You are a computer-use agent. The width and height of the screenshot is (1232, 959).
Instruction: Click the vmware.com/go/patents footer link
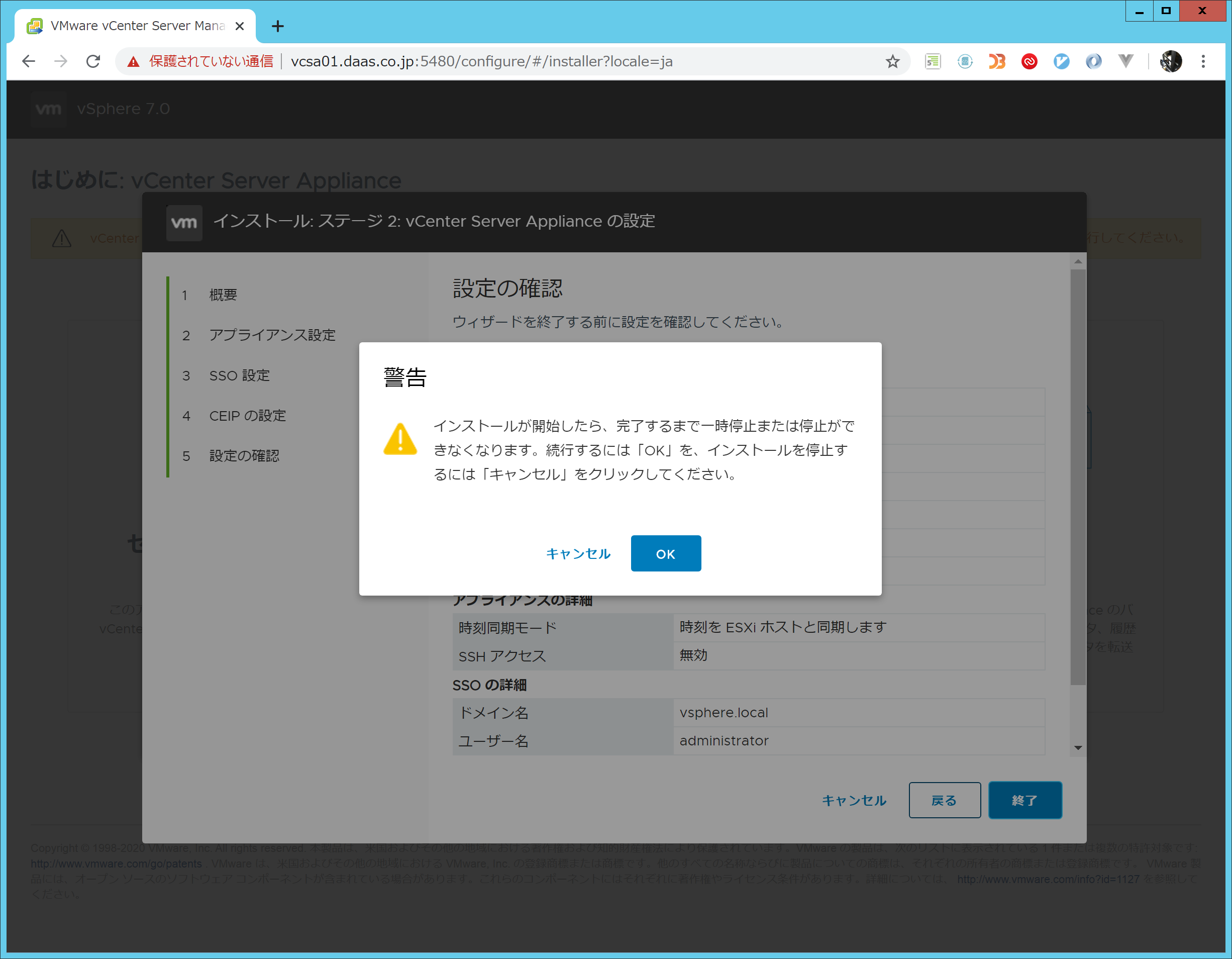coord(116,864)
